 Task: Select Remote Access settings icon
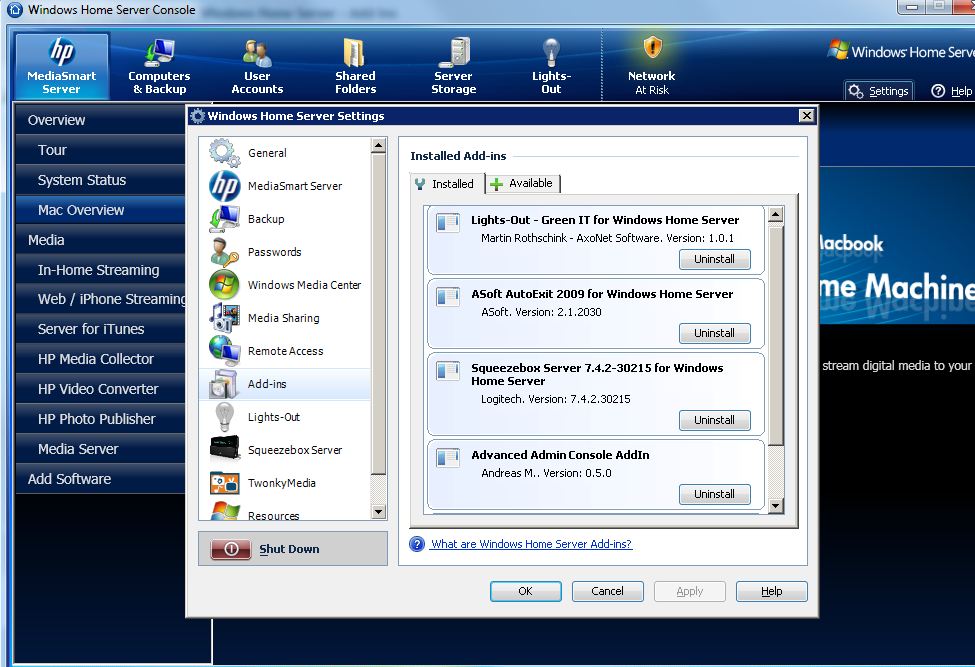pyautogui.click(x=224, y=351)
